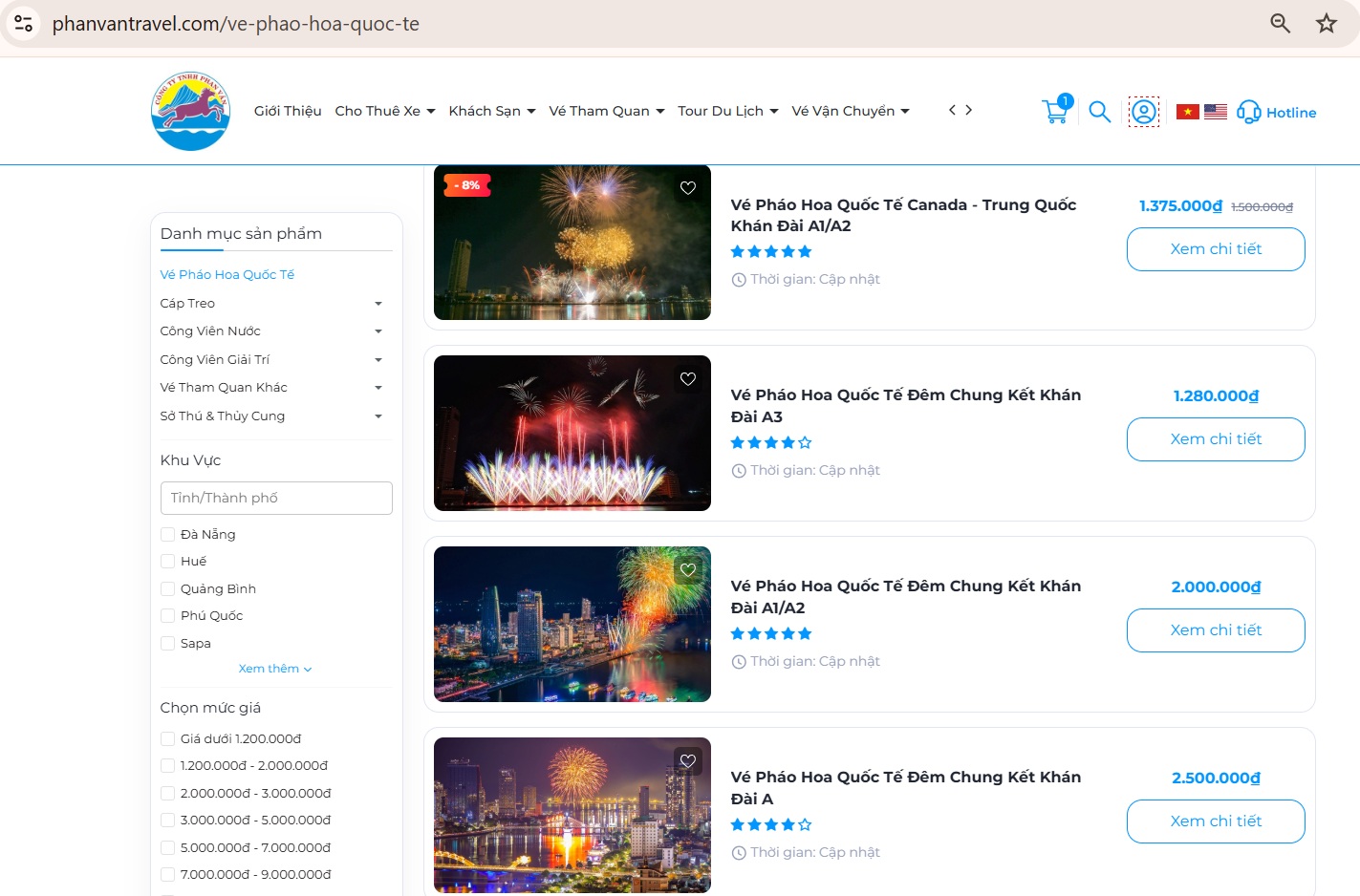
Task: Open the user account icon
Action: [1144, 111]
